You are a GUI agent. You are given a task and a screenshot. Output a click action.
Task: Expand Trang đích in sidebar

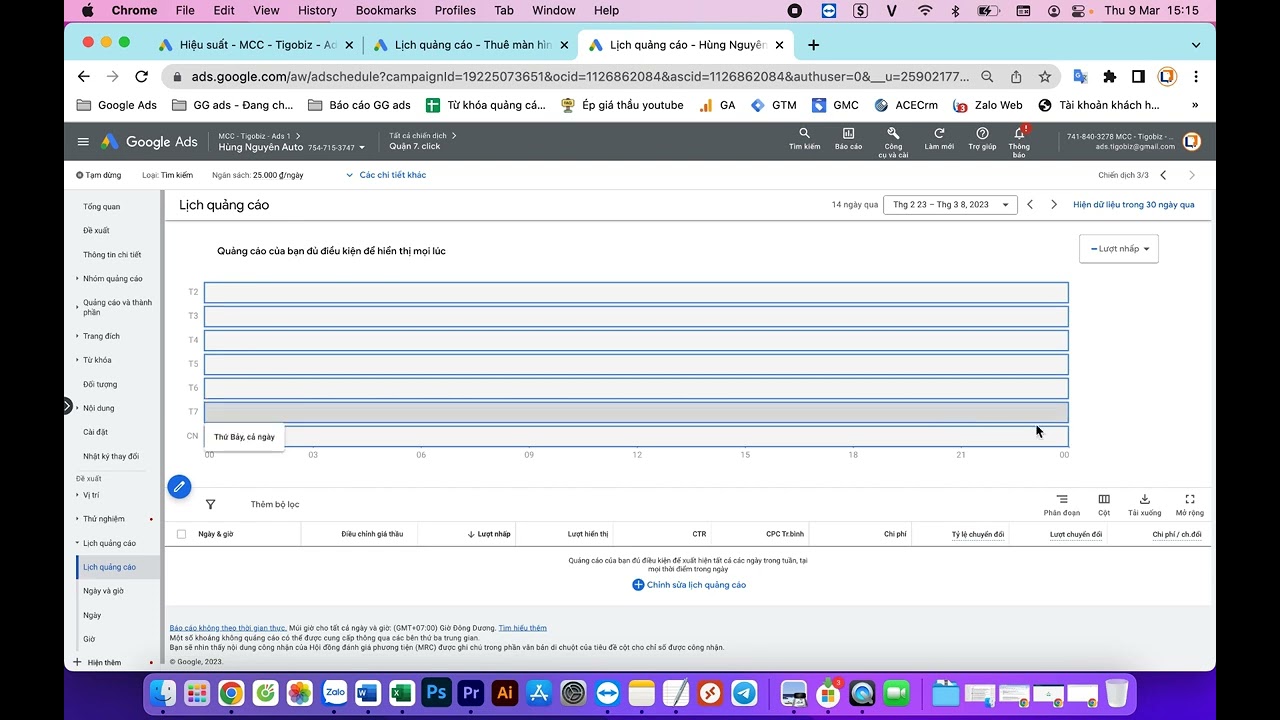(77, 336)
